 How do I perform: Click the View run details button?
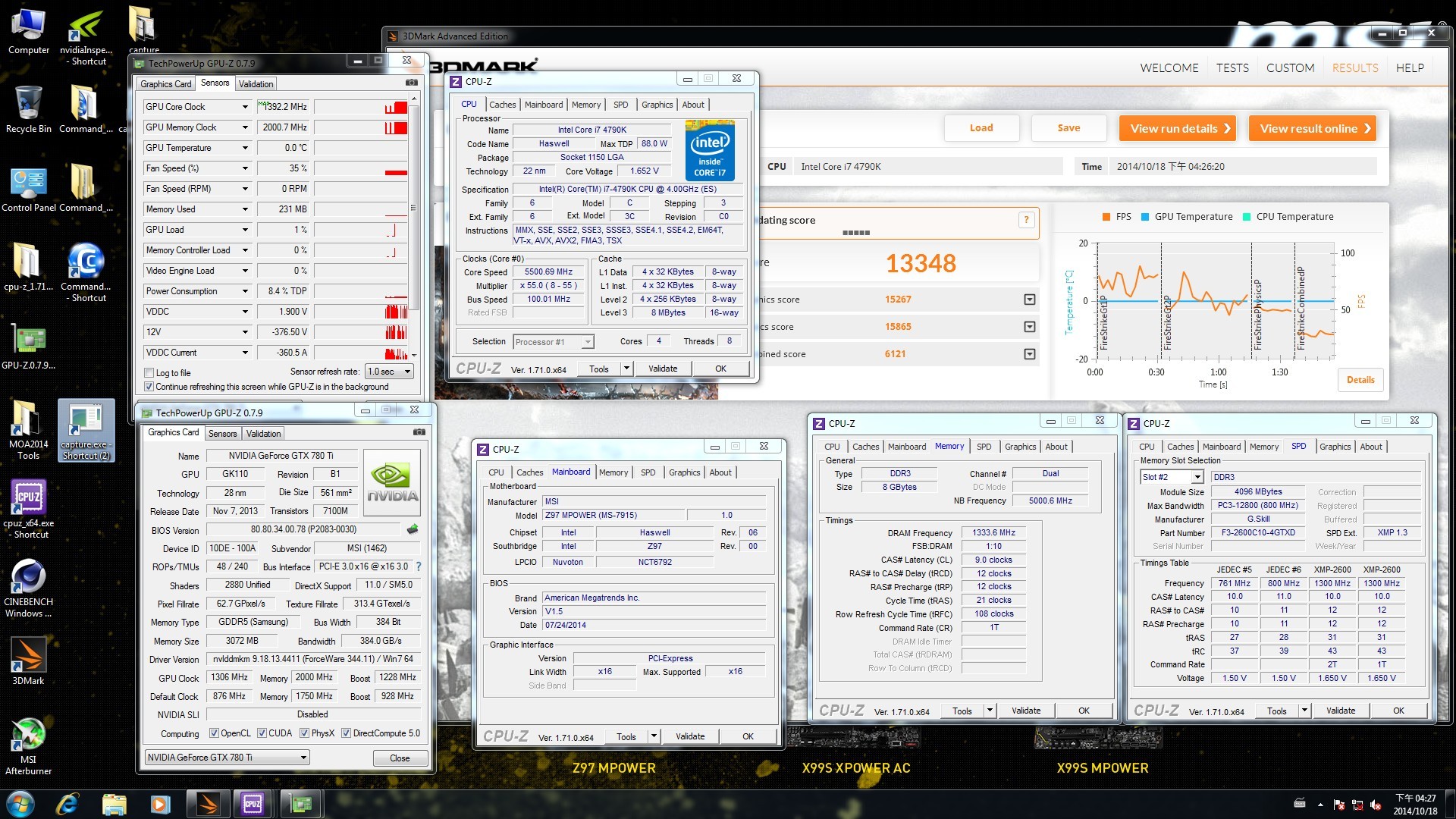coord(1178,128)
